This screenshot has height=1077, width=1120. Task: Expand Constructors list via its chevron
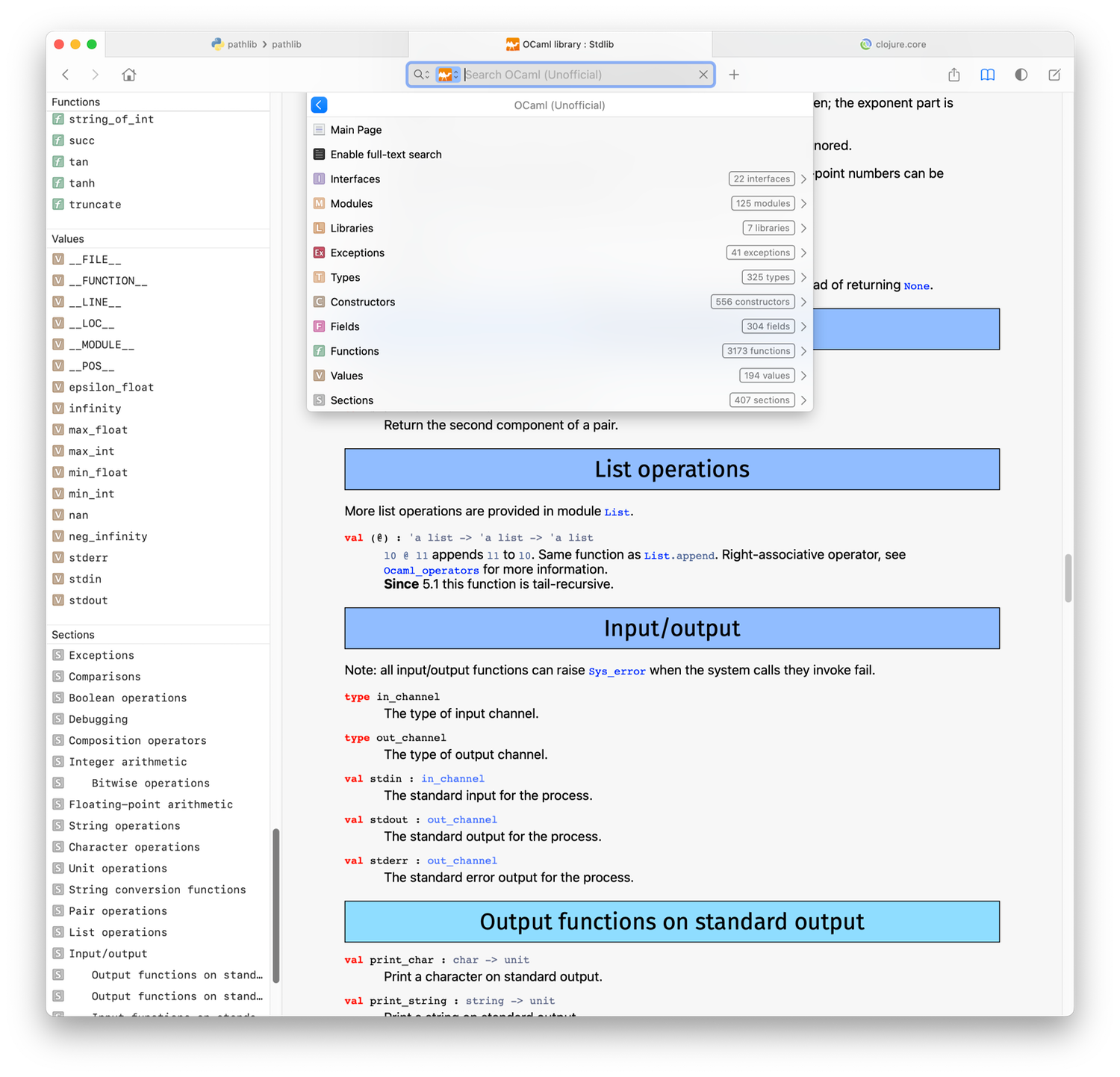point(803,302)
